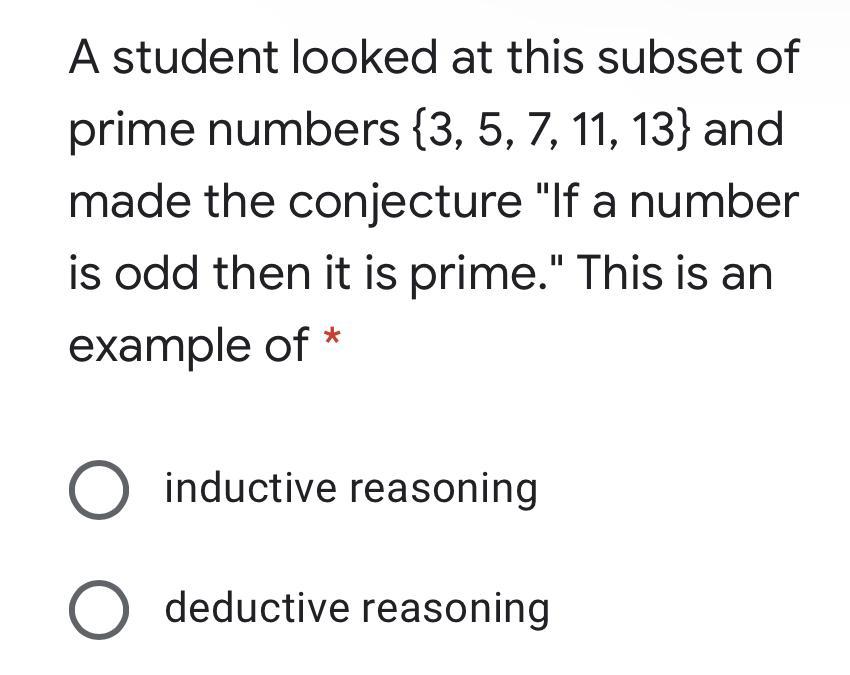Click the "deductive reasoning" option label
This screenshot has width=850, height=675.
[357, 608]
